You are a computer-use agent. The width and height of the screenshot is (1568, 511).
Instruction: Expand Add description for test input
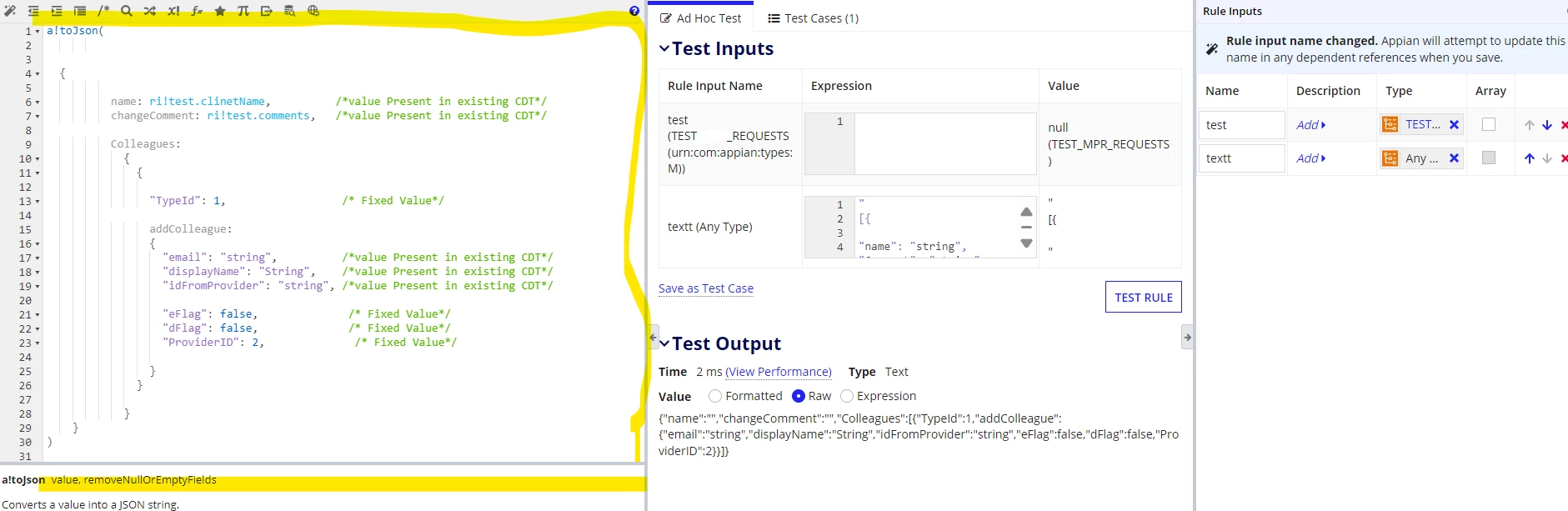coord(1311,125)
